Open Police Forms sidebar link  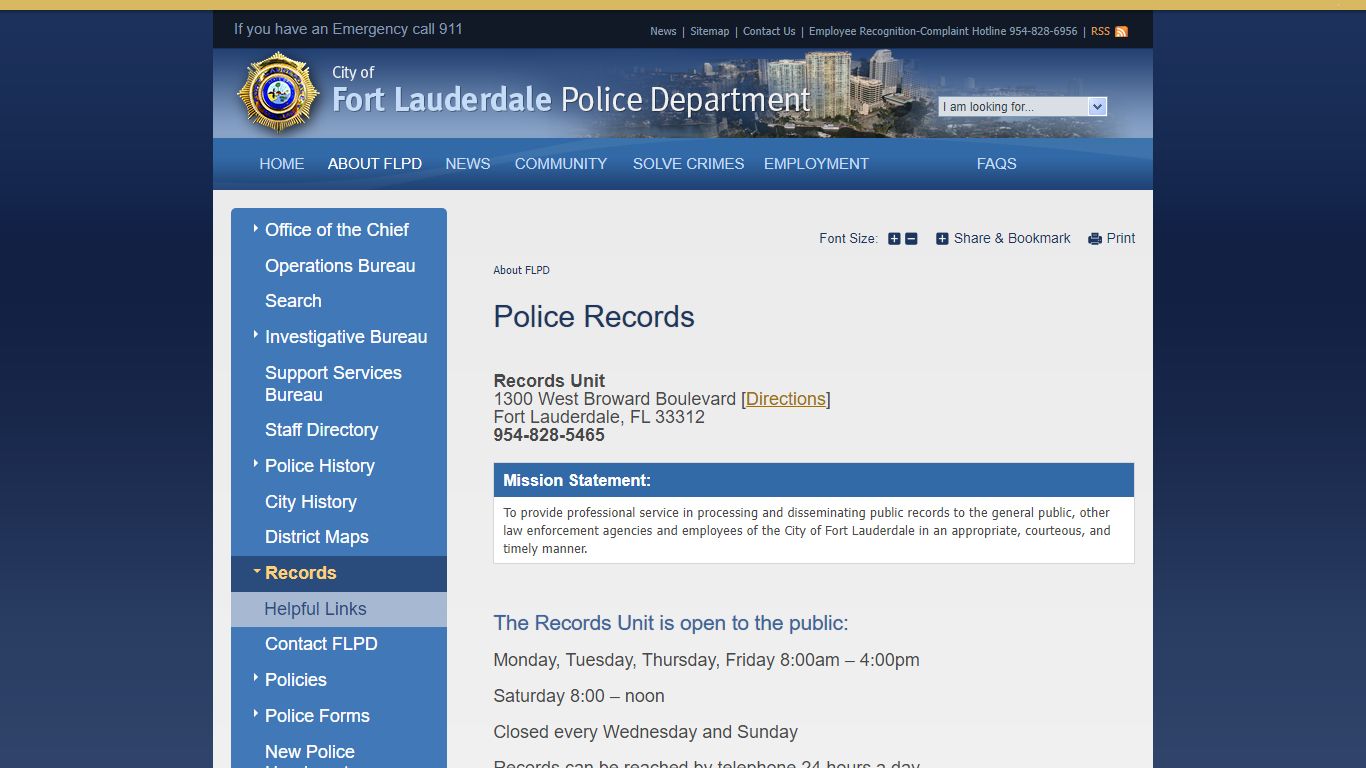pyautogui.click(x=317, y=716)
